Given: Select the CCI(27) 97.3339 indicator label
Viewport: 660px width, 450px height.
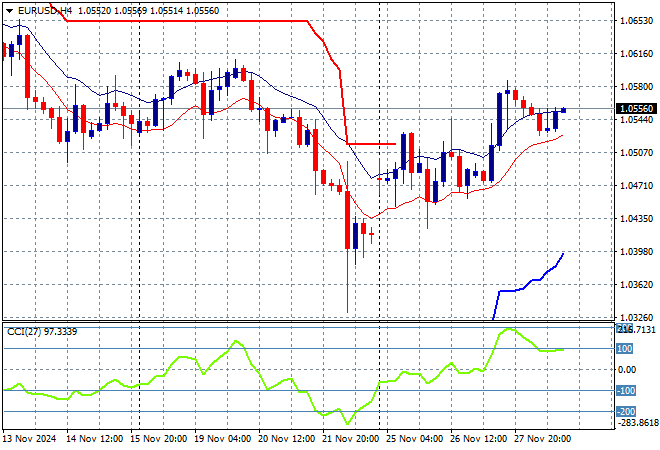Looking at the screenshot, I should [x=42, y=332].
